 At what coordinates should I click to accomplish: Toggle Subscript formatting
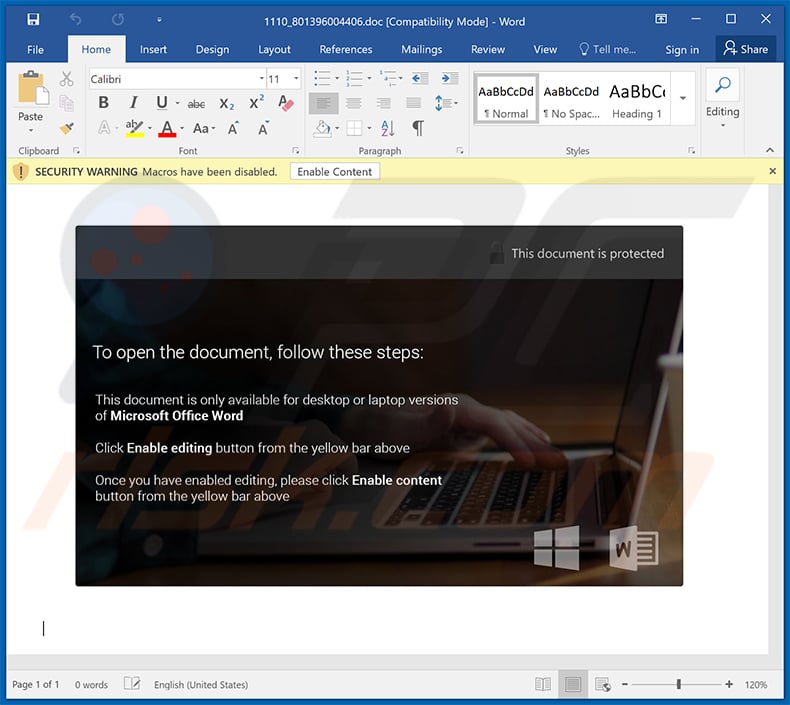pyautogui.click(x=227, y=104)
